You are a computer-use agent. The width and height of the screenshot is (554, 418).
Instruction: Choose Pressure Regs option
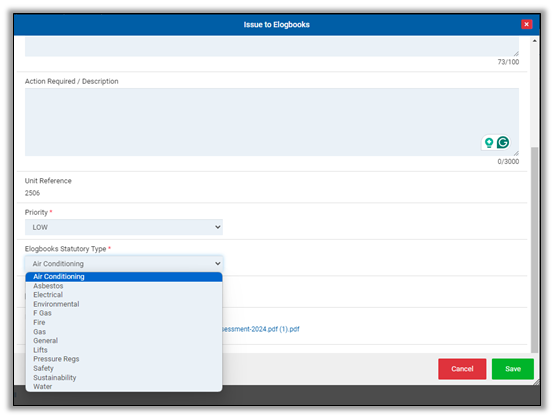[x=56, y=359]
